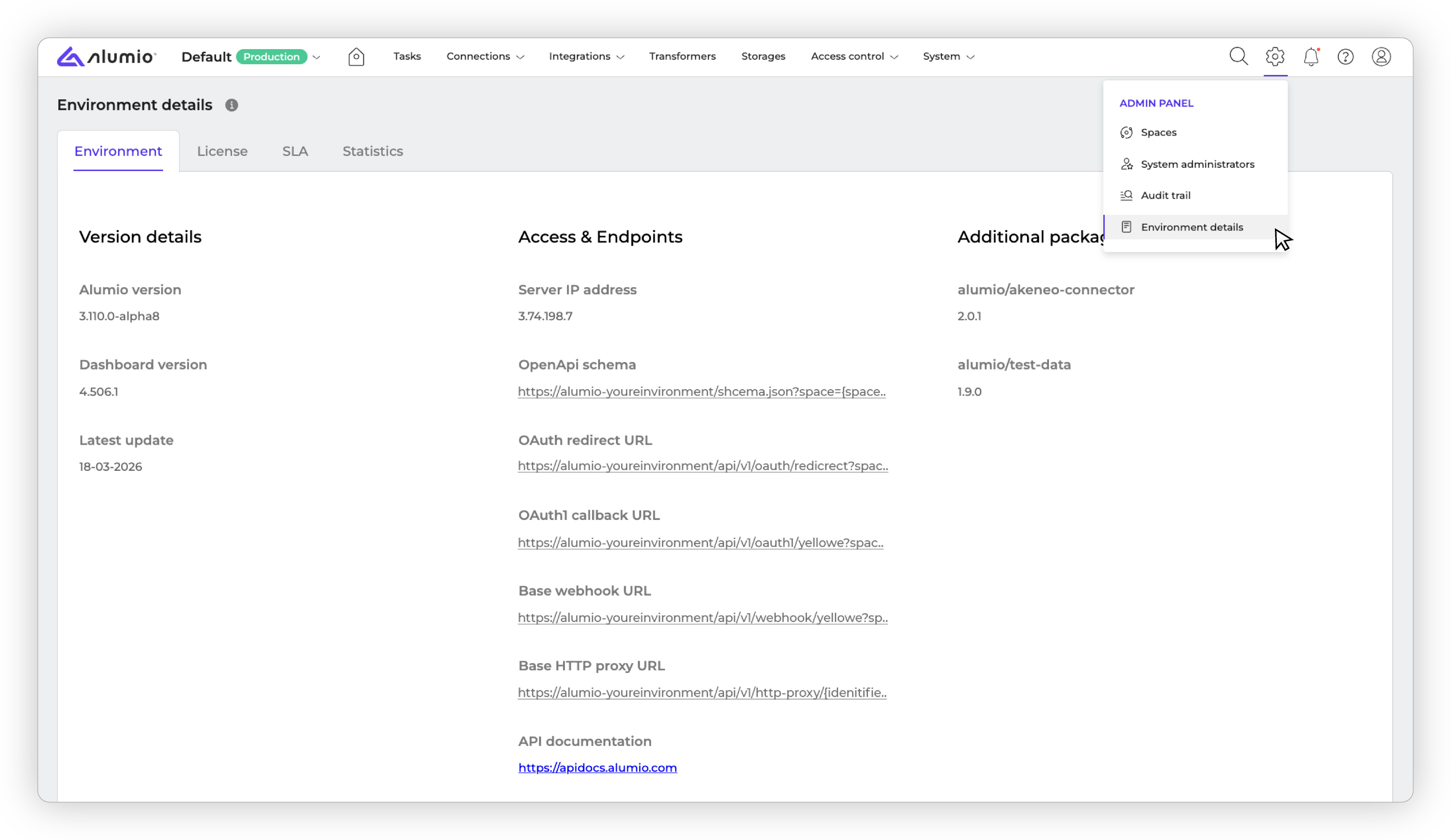Click the help question mark icon
The image size is (1451, 840).
(1345, 56)
